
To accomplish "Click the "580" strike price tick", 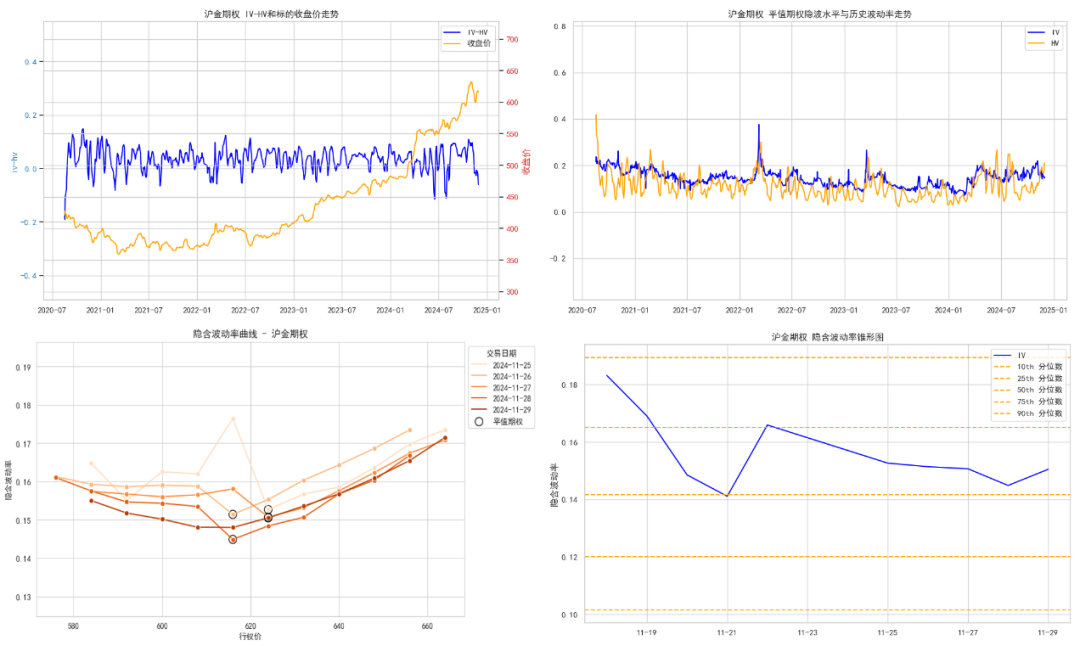I will 73,626.
